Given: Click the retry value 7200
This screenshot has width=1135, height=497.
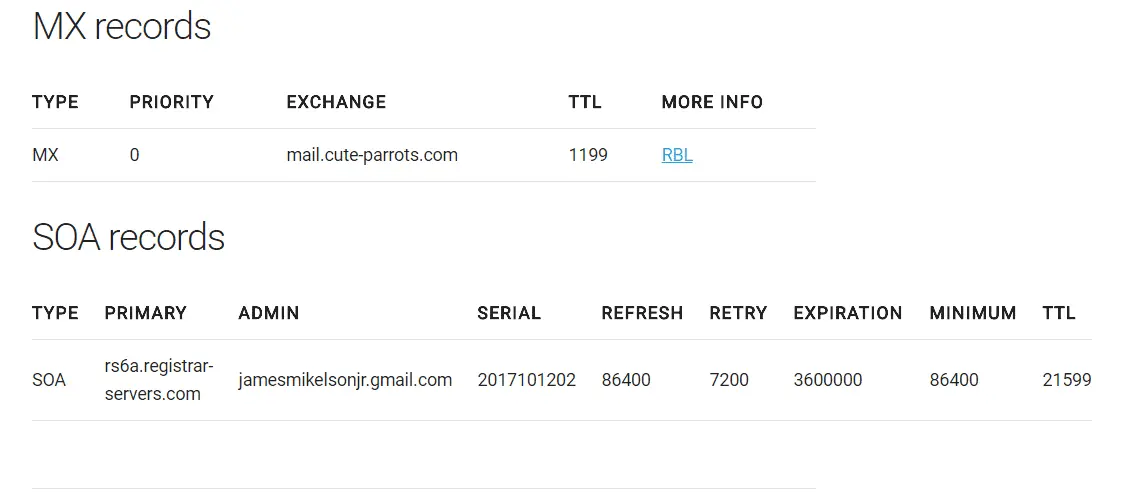Looking at the screenshot, I should tap(729, 380).
